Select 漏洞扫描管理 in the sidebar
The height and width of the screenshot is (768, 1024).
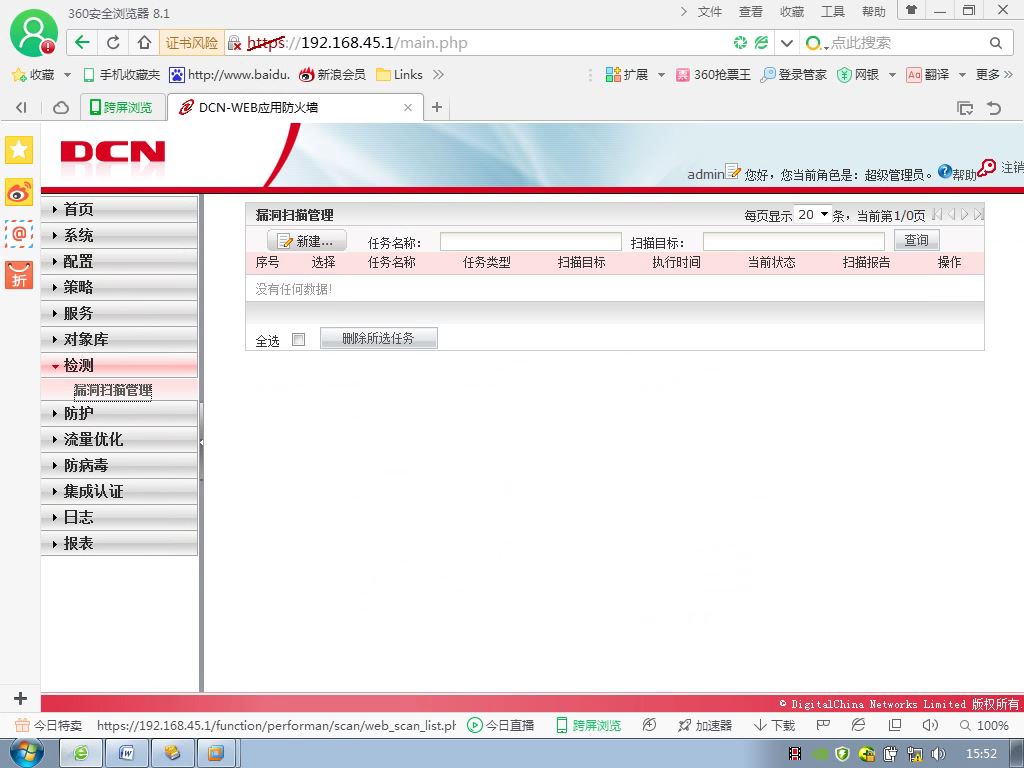pyautogui.click(x=112, y=390)
